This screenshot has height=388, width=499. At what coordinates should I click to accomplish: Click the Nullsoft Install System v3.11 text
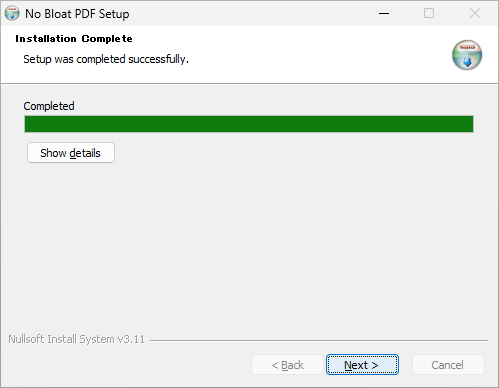click(x=77, y=339)
